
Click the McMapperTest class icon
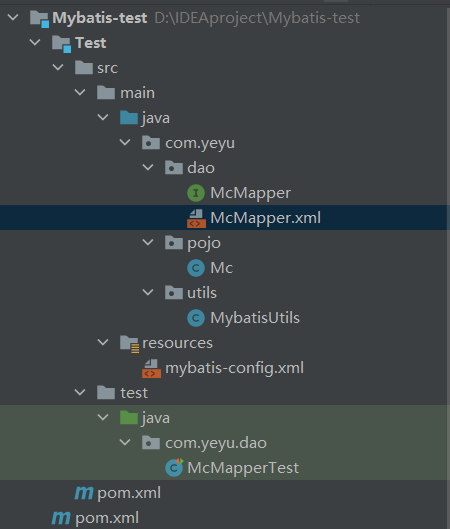click(x=174, y=468)
